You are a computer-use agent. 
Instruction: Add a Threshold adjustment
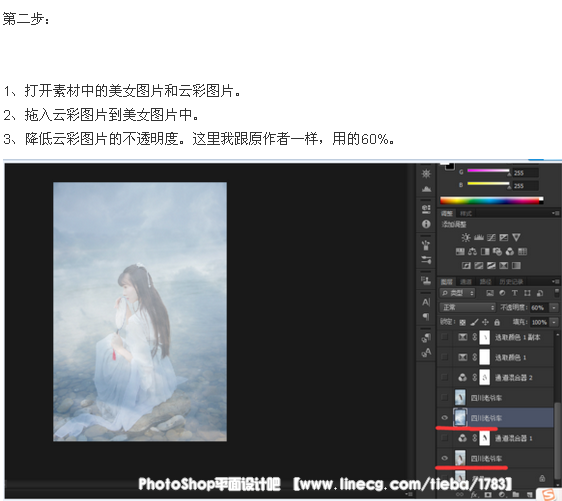(x=491, y=266)
